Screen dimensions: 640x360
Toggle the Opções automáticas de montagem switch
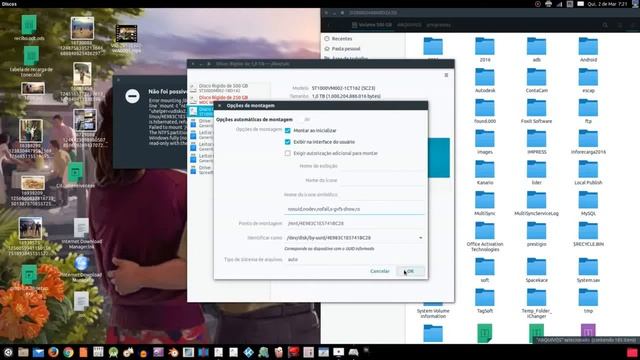[305, 120]
